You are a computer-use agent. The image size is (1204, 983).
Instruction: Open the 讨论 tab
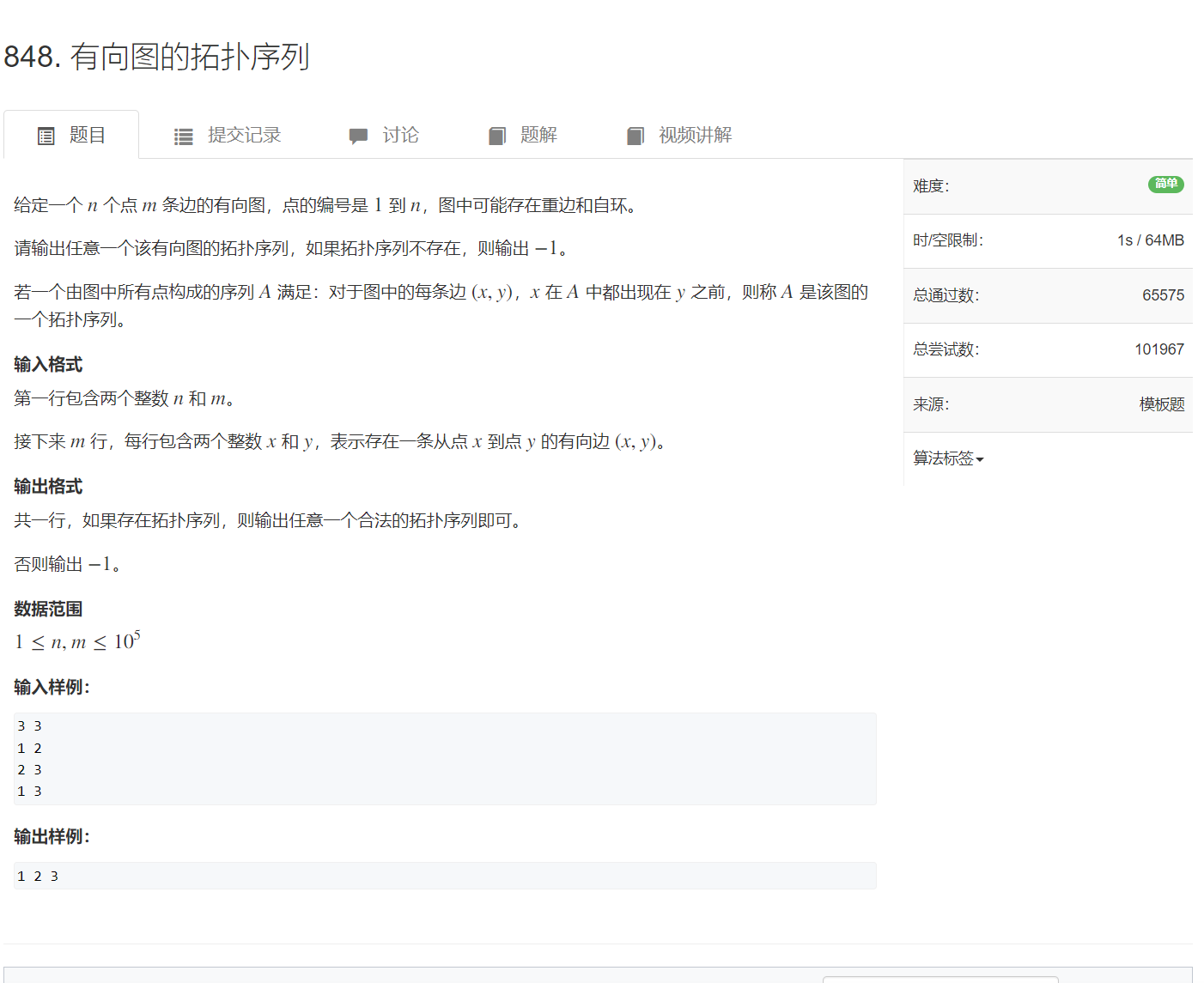384,135
